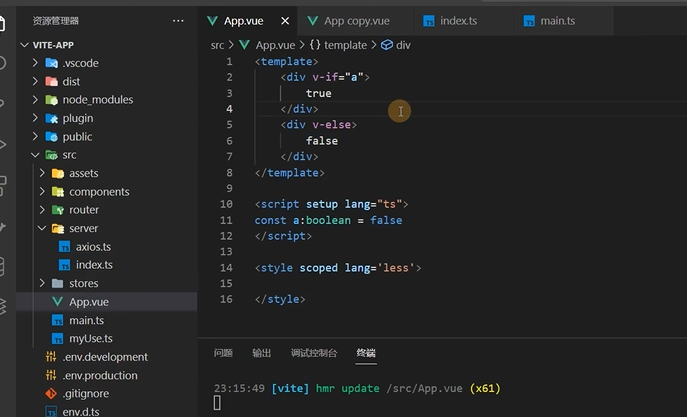Open the 输出 output panel tab
The width and height of the screenshot is (687, 417).
(262, 353)
